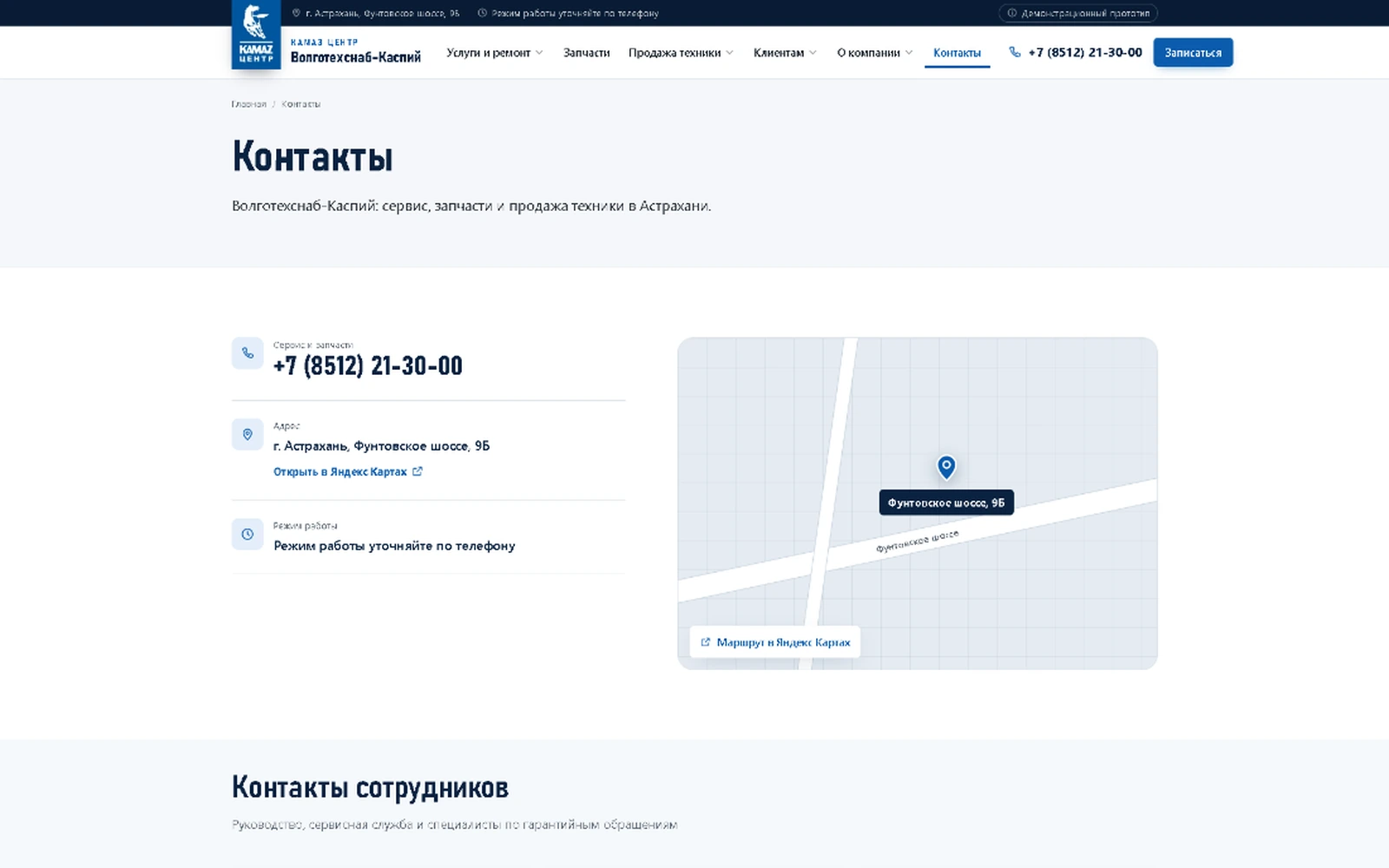Click the Маршрут в Яндекс Картах button
Screen dimensions: 1389x868
coord(775,642)
